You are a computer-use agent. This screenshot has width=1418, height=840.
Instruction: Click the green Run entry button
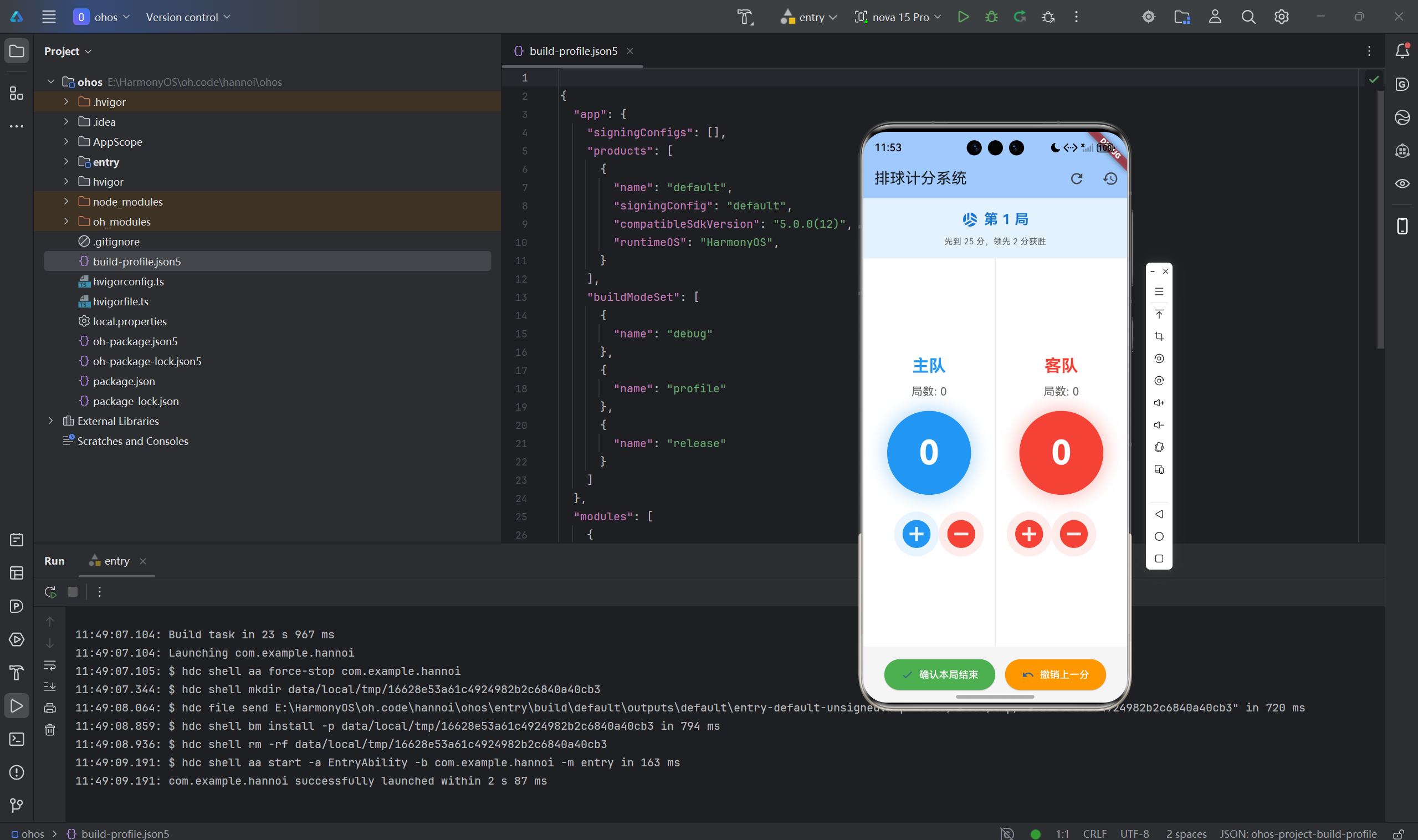[x=963, y=17]
